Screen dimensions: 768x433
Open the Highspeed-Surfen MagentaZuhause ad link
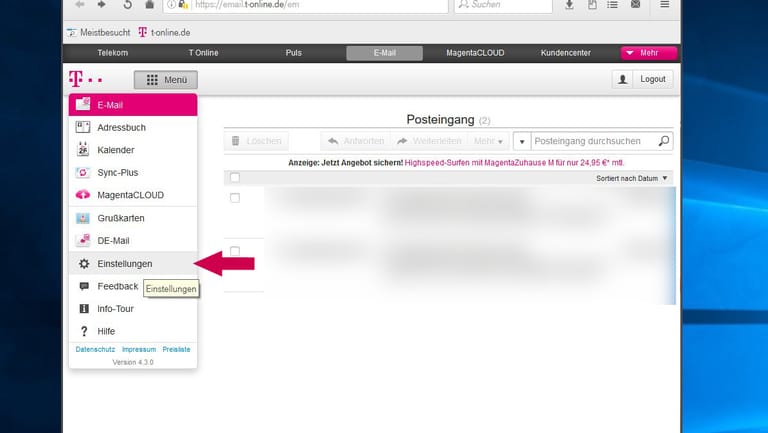[x=514, y=163]
